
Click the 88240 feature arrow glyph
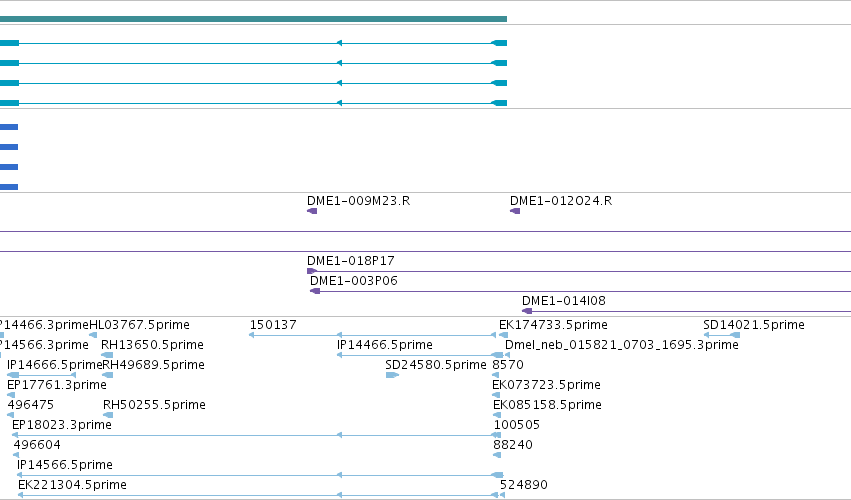coord(497,455)
